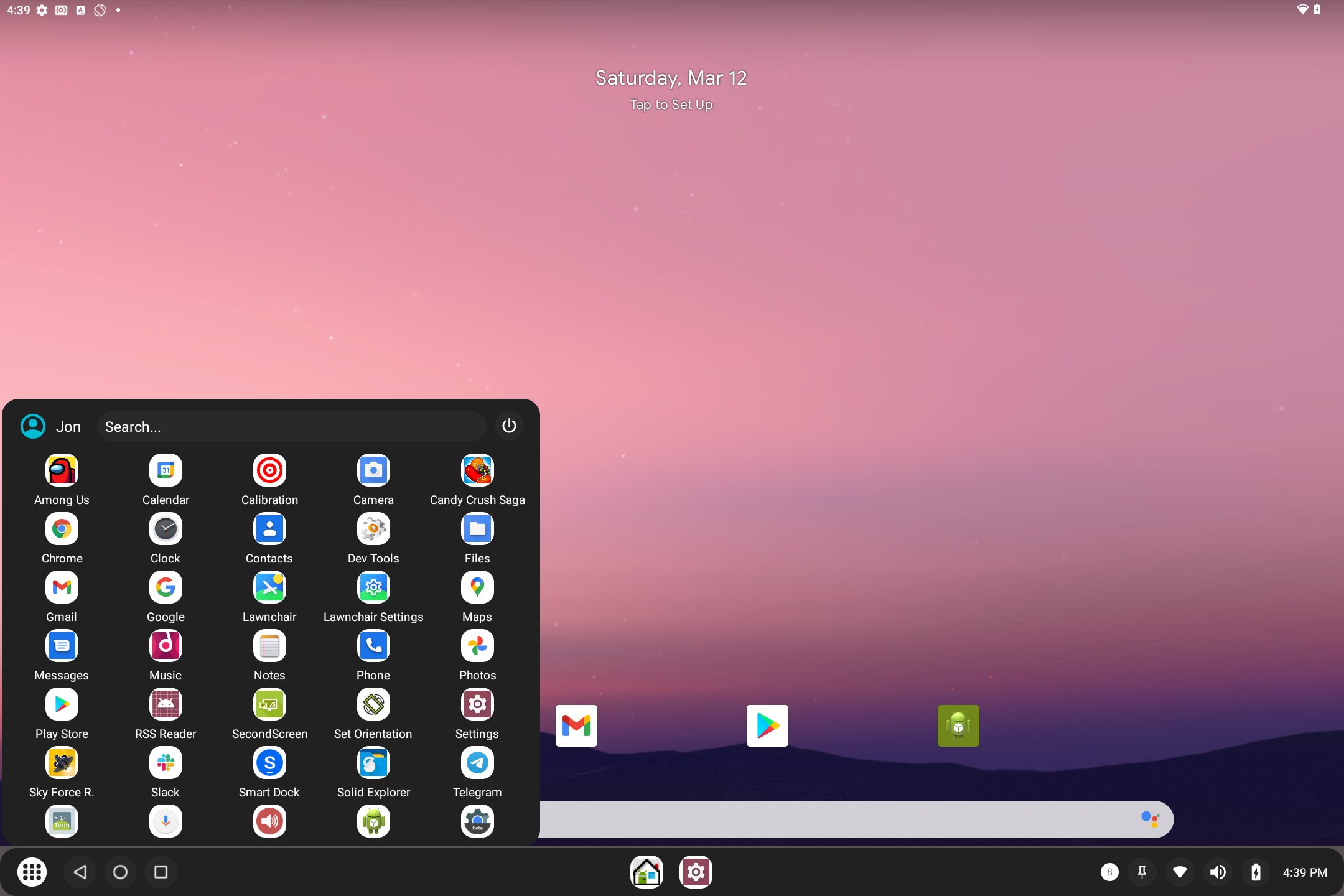The width and height of the screenshot is (1344, 896).
Task: Open the Set Orientation app
Action: click(373, 704)
